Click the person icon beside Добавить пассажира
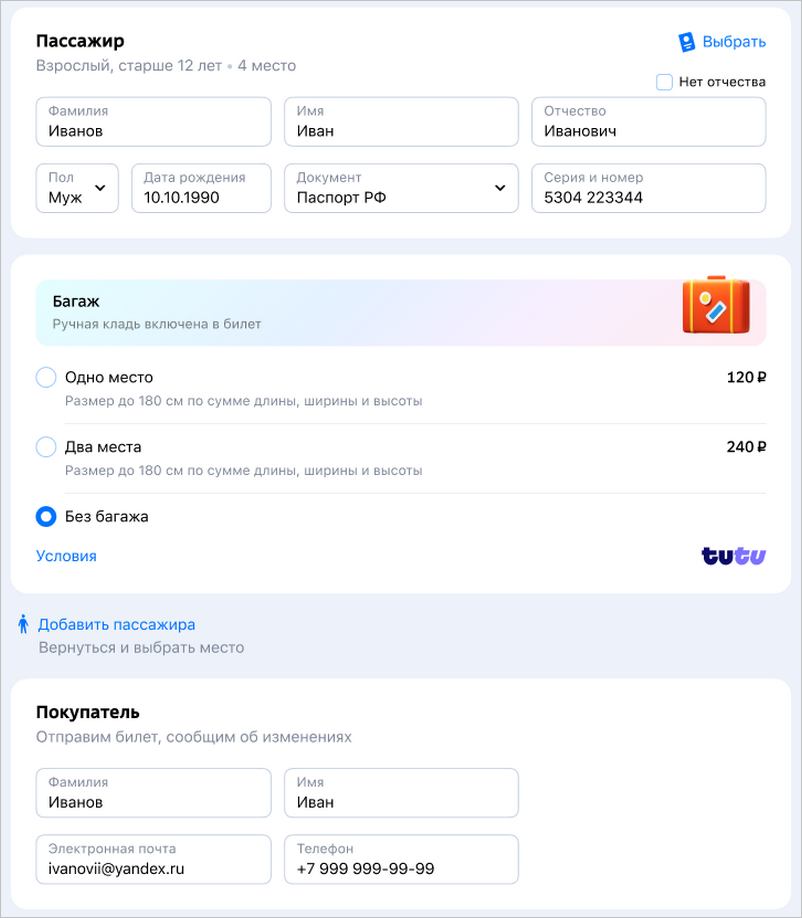The image size is (802, 918). 23,624
